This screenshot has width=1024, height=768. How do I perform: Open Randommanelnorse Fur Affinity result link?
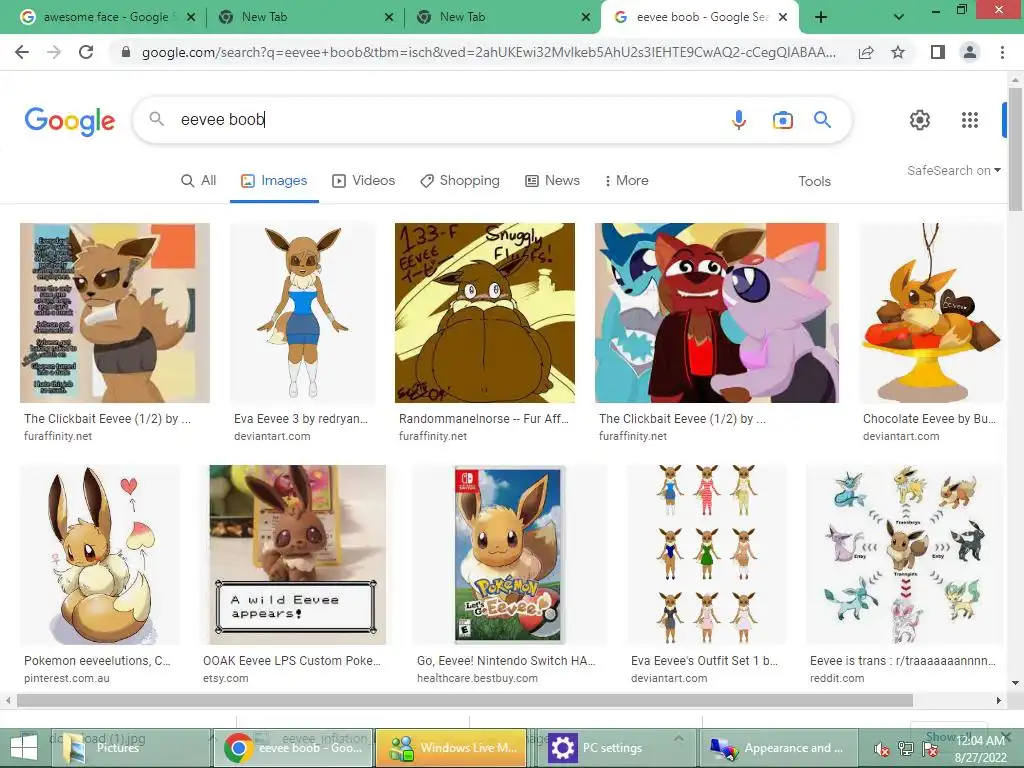click(484, 427)
